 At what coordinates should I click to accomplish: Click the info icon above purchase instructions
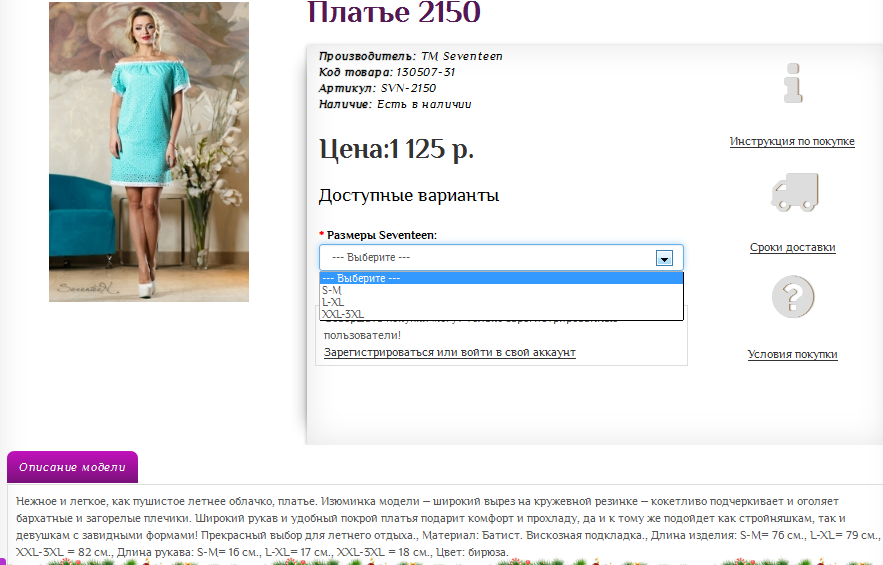(x=793, y=83)
